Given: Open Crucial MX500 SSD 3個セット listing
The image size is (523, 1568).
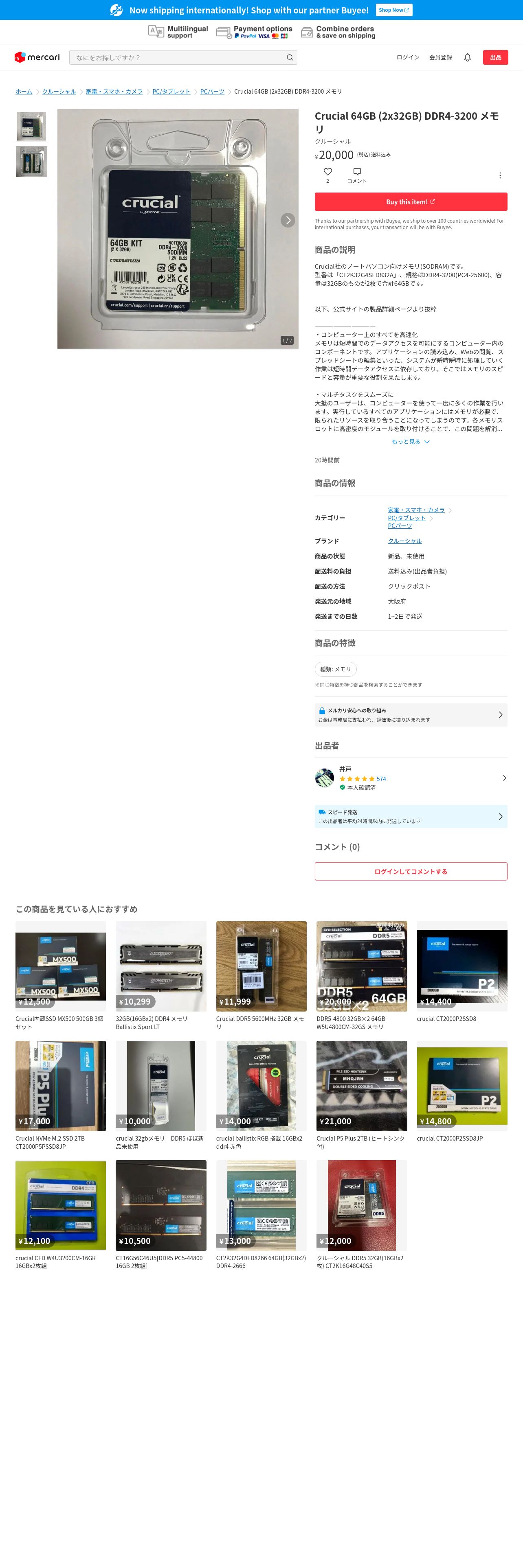Looking at the screenshot, I should point(60,975).
